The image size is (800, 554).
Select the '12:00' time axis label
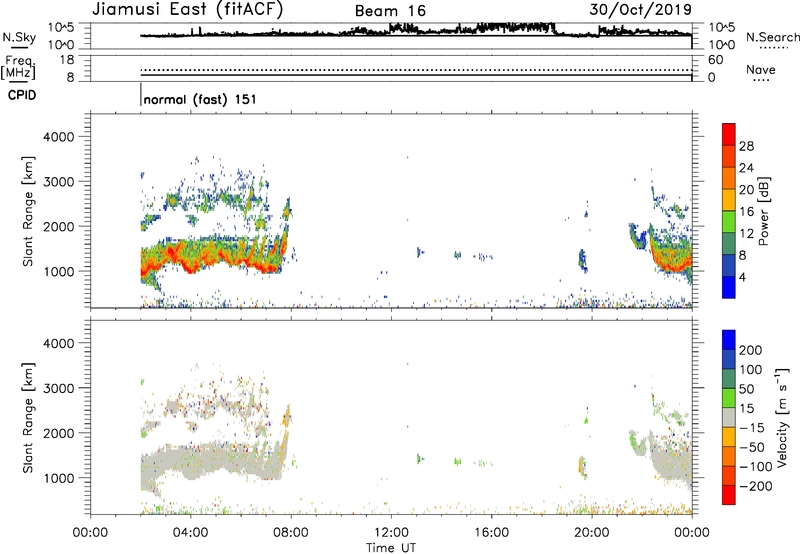[x=391, y=533]
